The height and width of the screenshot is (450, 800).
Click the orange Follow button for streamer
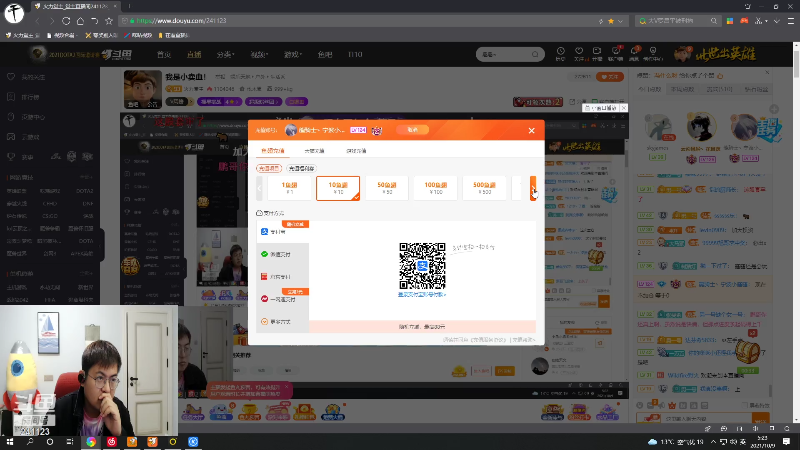(610, 77)
